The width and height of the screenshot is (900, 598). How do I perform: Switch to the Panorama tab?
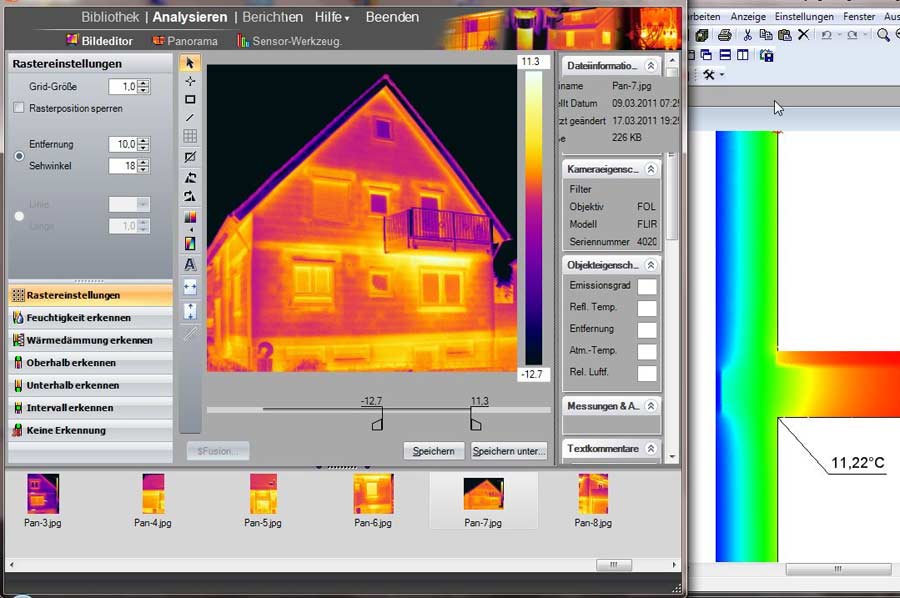[185, 41]
